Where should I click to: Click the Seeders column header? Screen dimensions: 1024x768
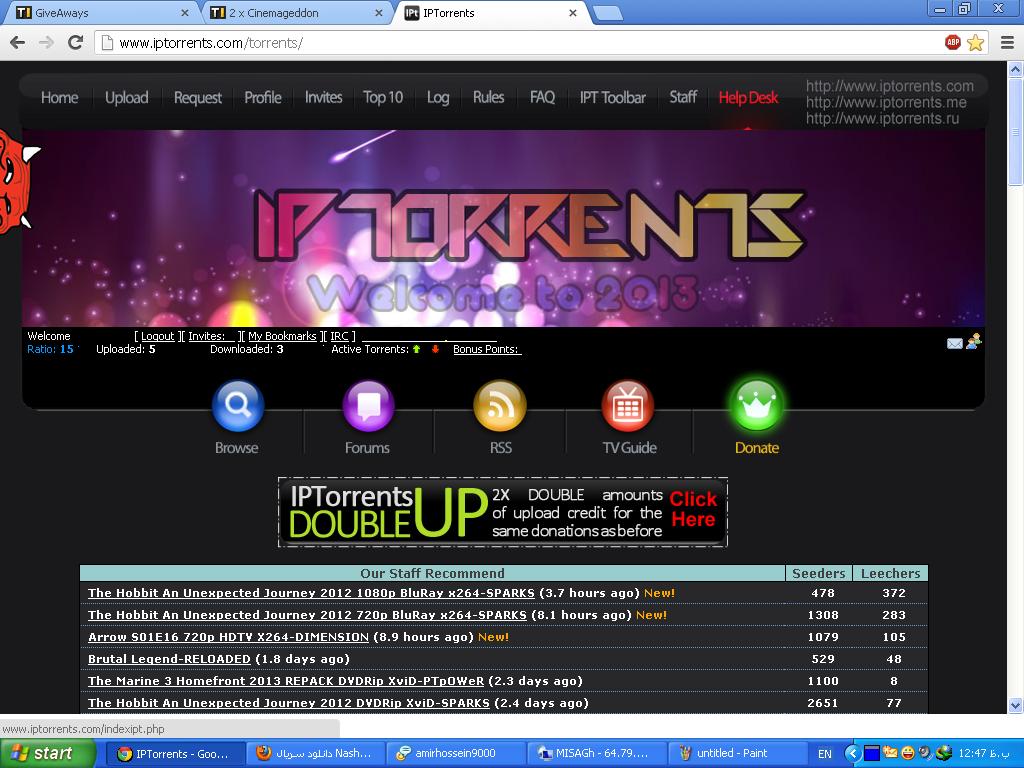coord(818,573)
